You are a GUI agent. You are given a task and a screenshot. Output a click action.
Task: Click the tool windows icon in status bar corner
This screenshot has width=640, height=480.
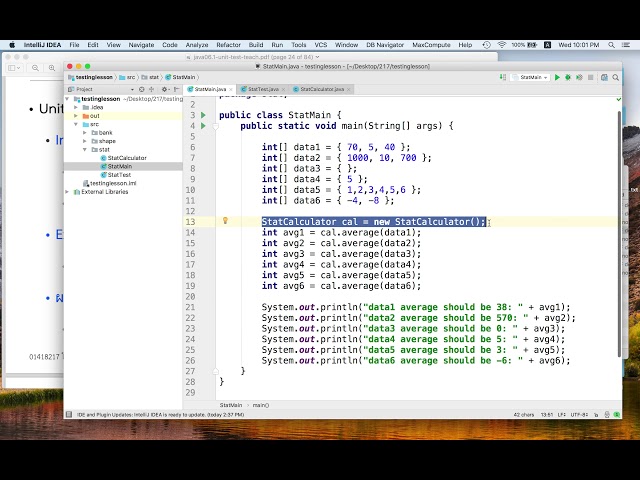[69, 414]
